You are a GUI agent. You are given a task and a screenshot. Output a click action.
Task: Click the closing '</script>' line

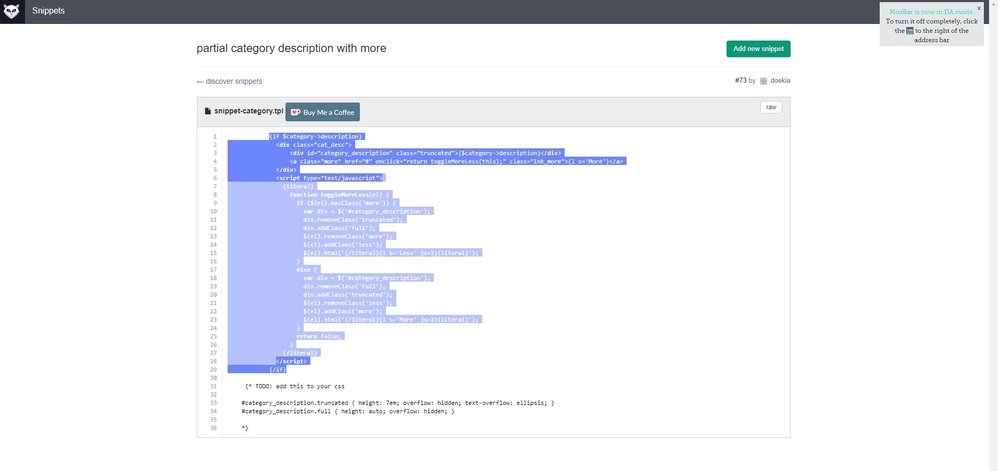point(293,361)
